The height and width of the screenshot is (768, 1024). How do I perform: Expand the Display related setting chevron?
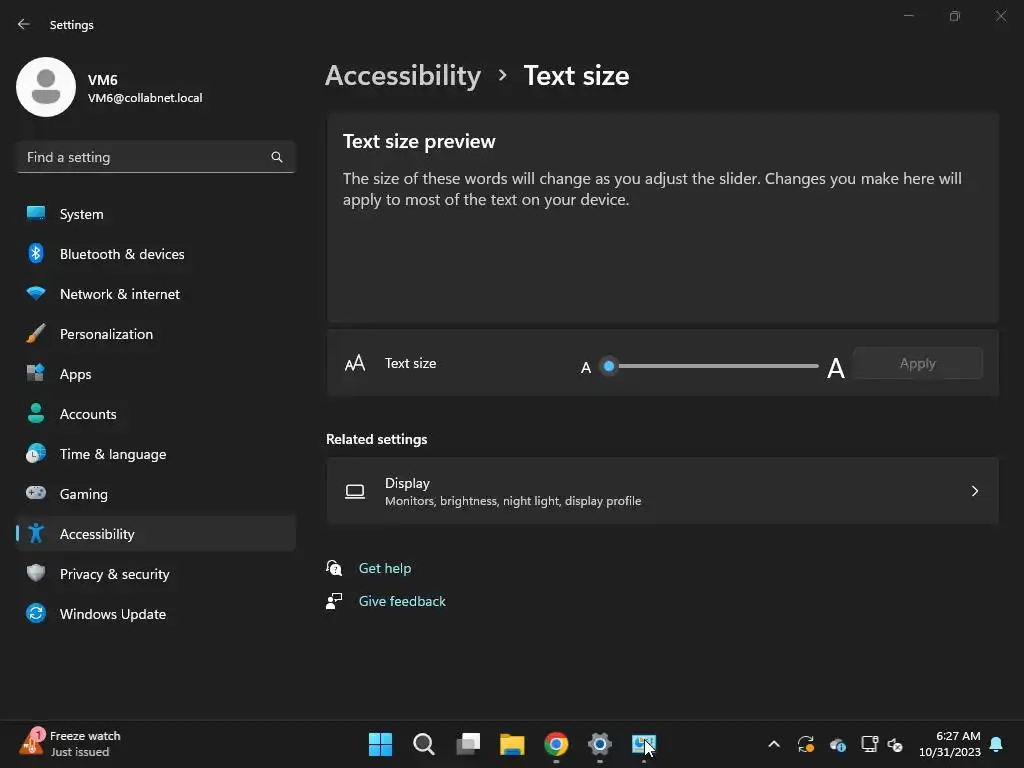coord(974,491)
